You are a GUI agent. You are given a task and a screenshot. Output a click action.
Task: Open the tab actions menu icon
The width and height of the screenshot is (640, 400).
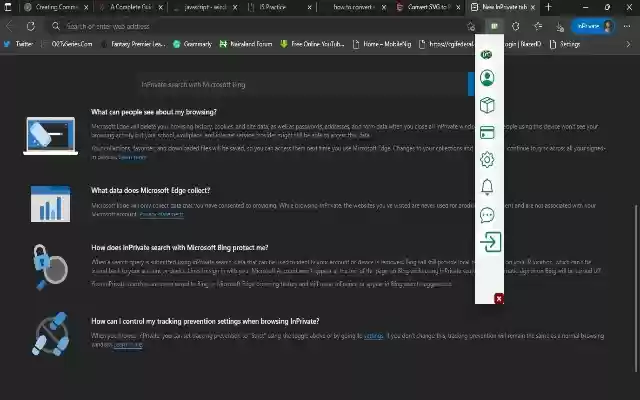7,7
